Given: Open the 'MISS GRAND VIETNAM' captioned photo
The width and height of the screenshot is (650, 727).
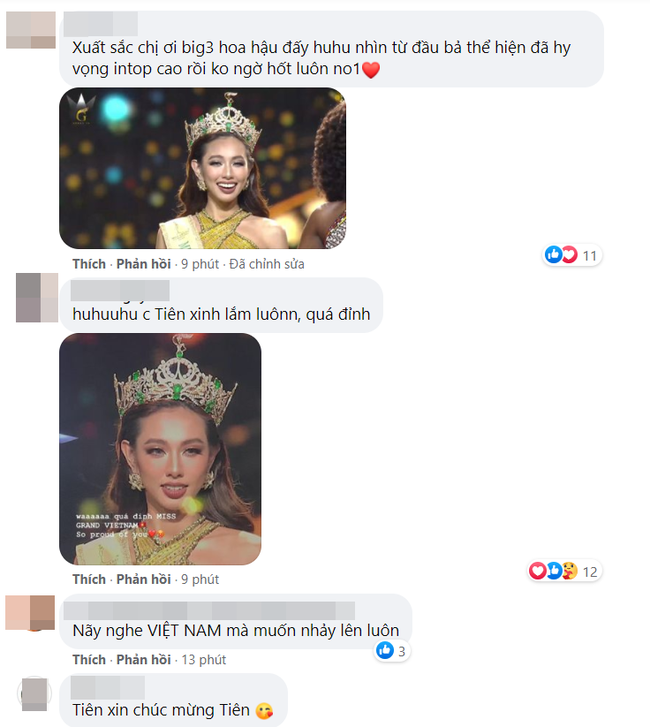Looking at the screenshot, I should pyautogui.click(x=160, y=448).
